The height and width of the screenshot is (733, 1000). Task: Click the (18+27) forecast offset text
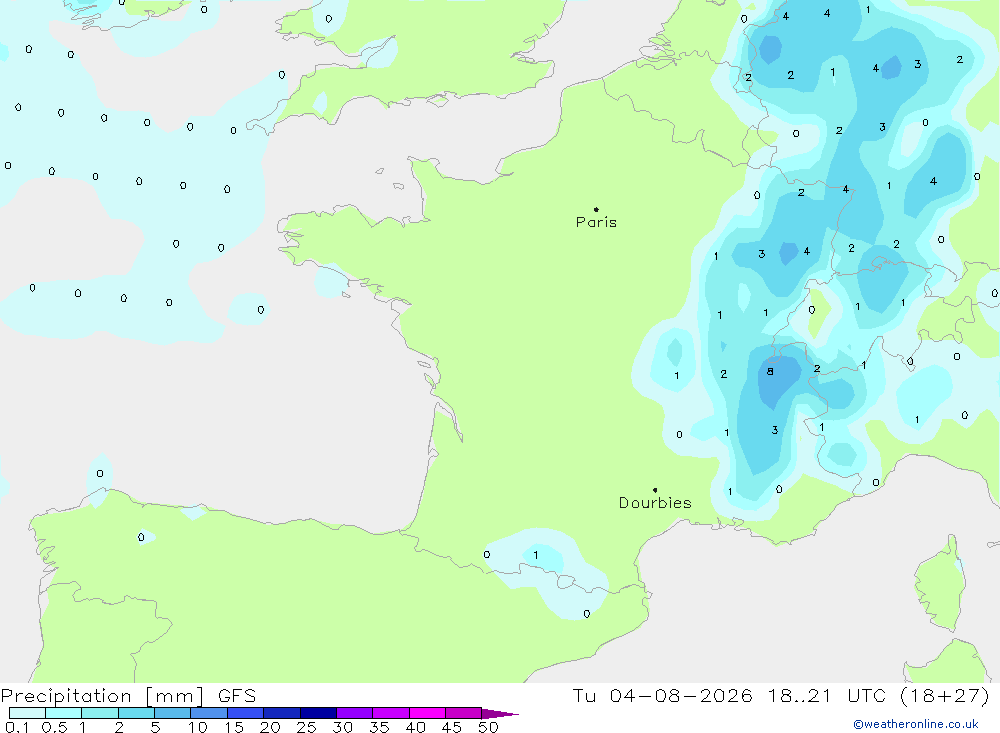pos(945,695)
